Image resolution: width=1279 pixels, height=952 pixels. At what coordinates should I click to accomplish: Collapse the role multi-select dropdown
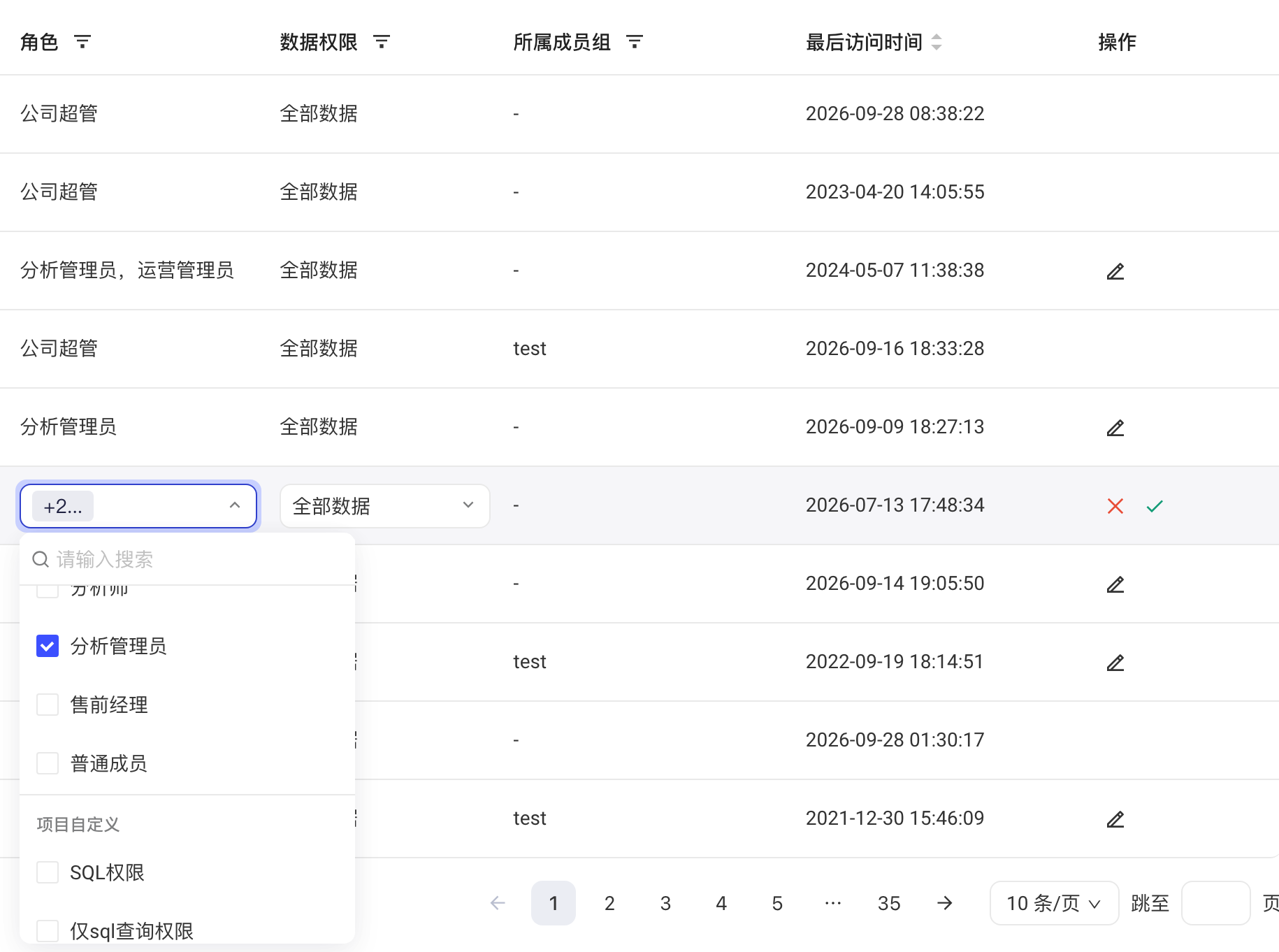[x=235, y=505]
